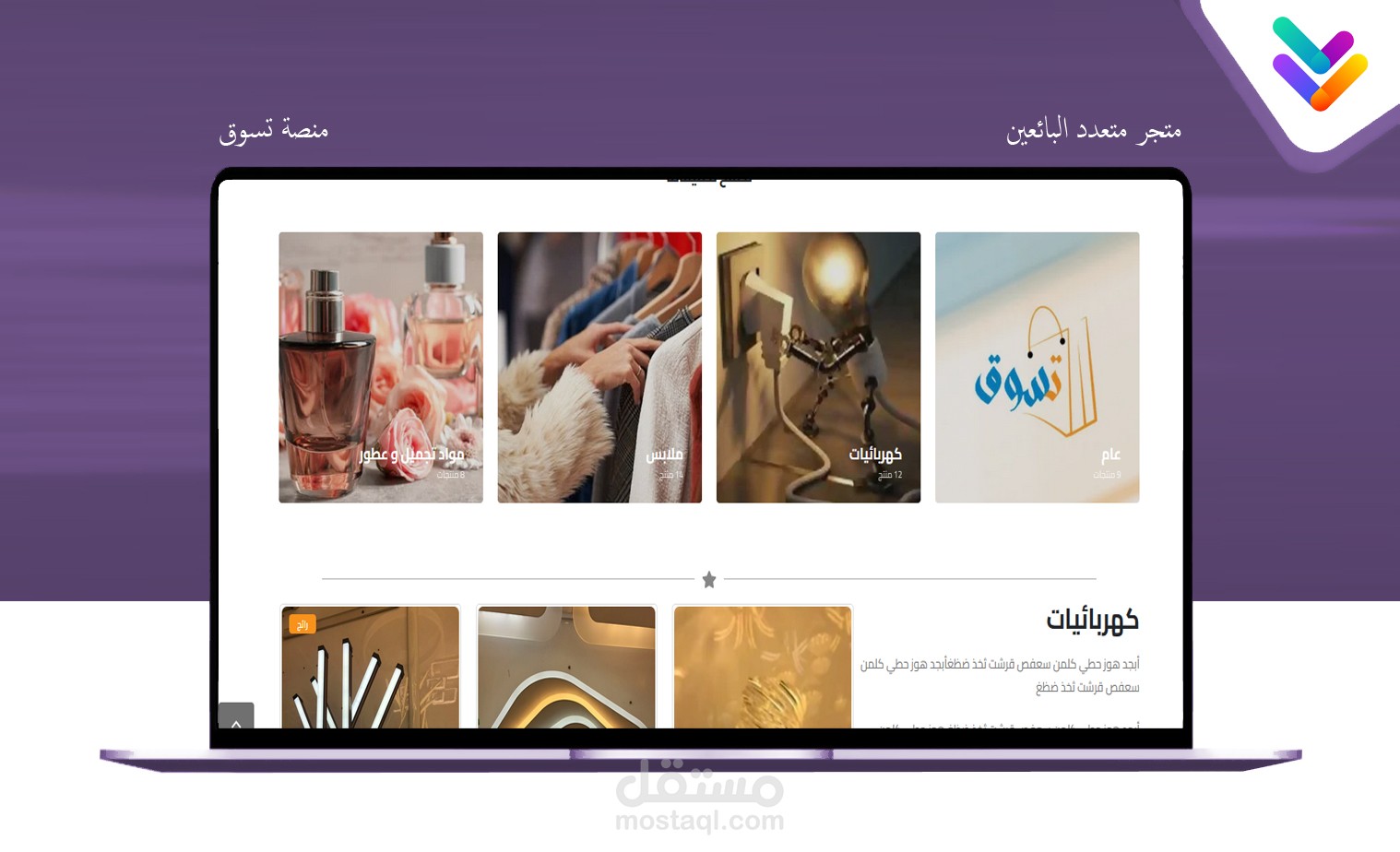This screenshot has width=1400, height=852.
Task: Open the عام category card
Action: [x=1037, y=367]
